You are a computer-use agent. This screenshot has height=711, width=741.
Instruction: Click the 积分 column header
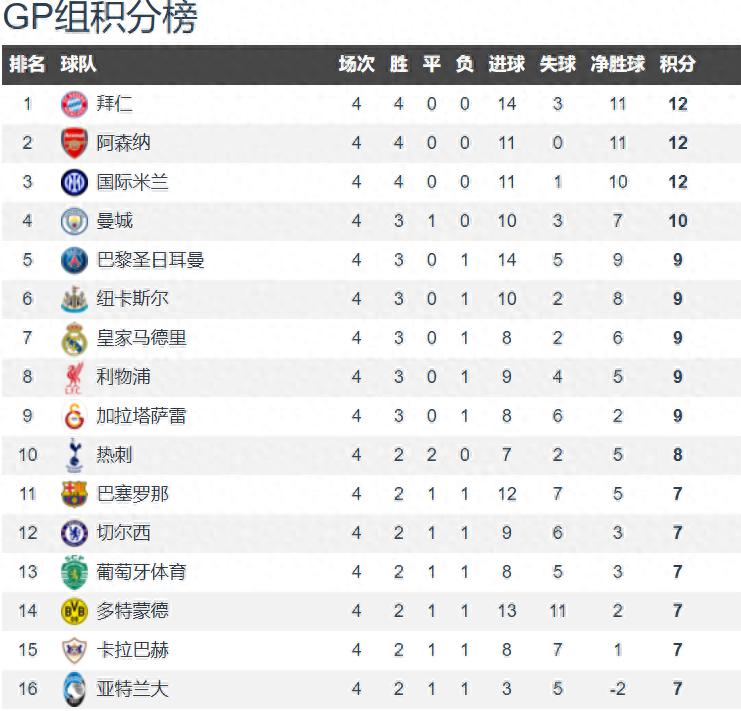pos(677,64)
